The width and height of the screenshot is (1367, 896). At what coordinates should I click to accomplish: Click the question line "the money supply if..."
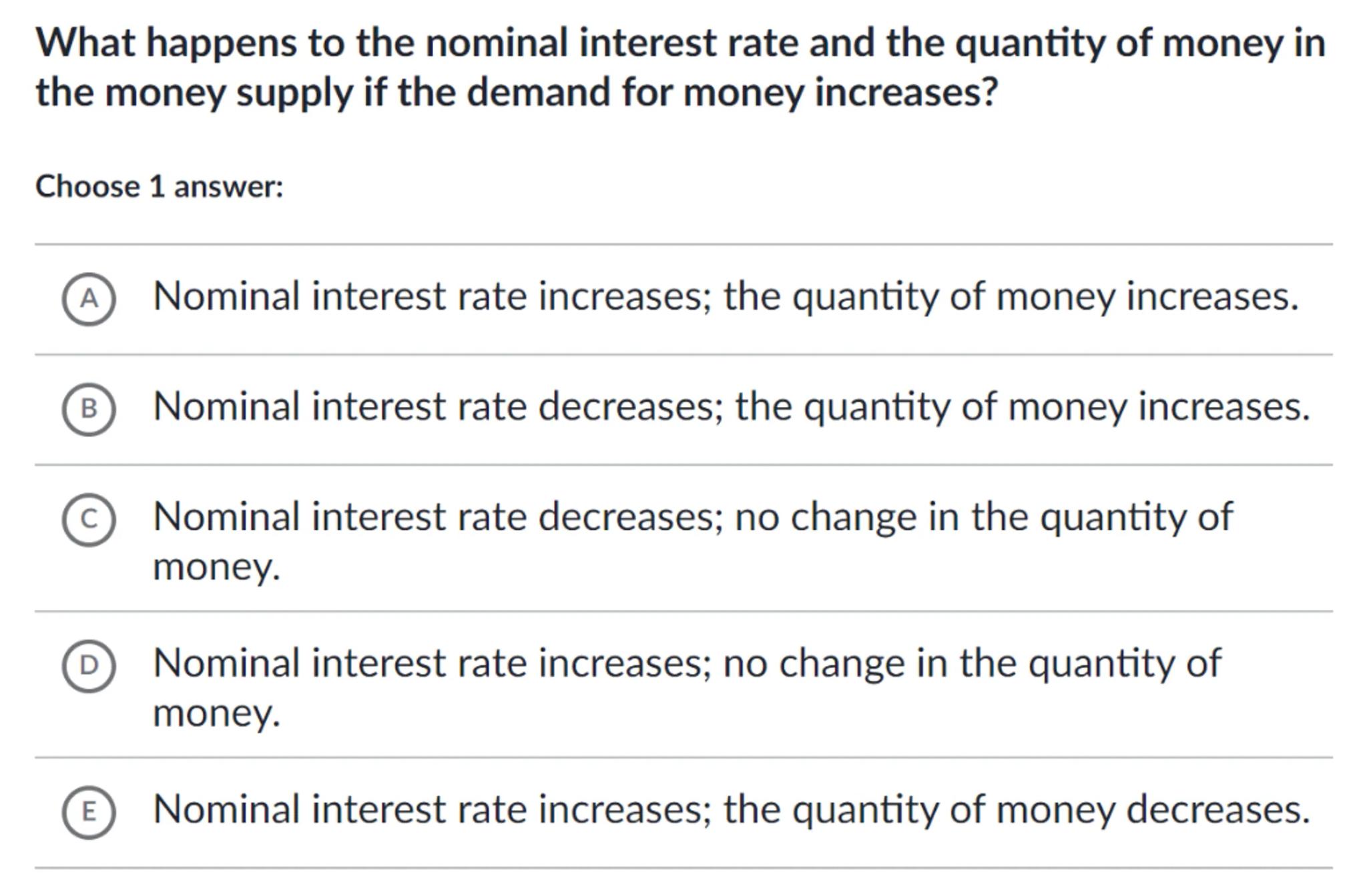click(517, 92)
